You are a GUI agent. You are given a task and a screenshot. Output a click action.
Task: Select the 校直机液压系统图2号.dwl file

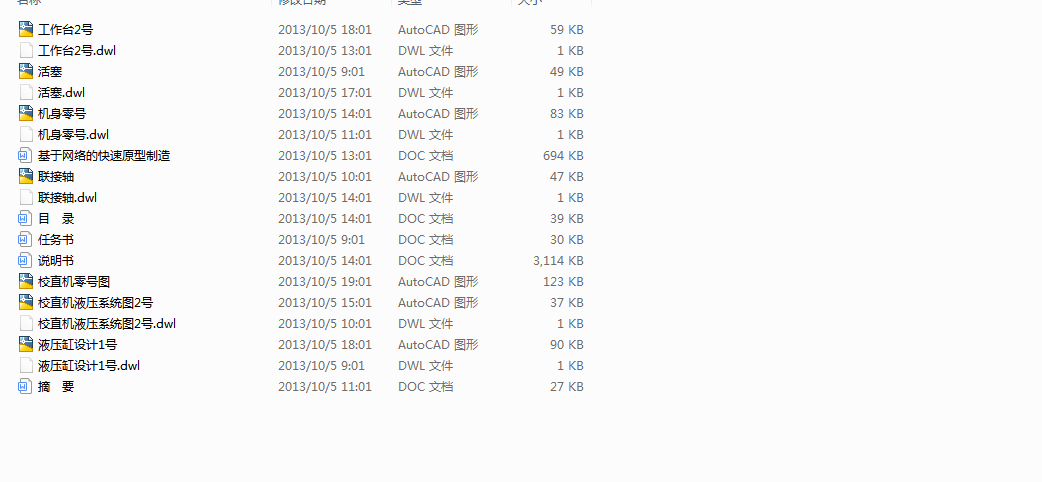click(x=107, y=324)
